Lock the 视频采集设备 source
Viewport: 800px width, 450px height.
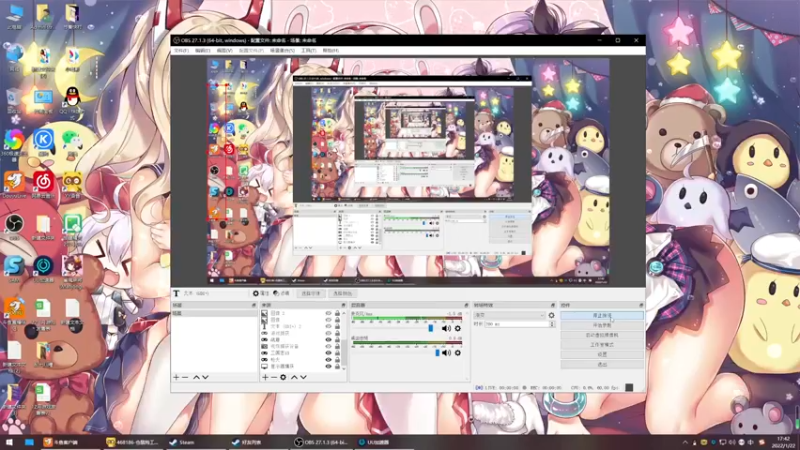tap(337, 346)
